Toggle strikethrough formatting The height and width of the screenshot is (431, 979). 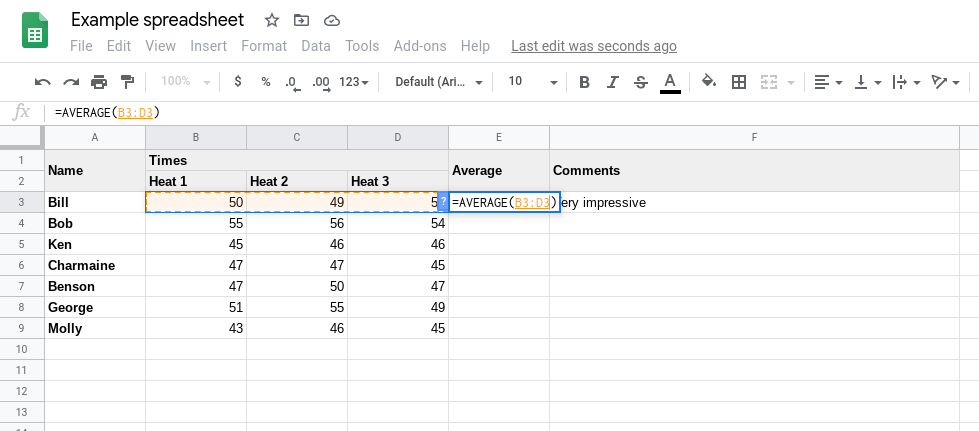(641, 82)
